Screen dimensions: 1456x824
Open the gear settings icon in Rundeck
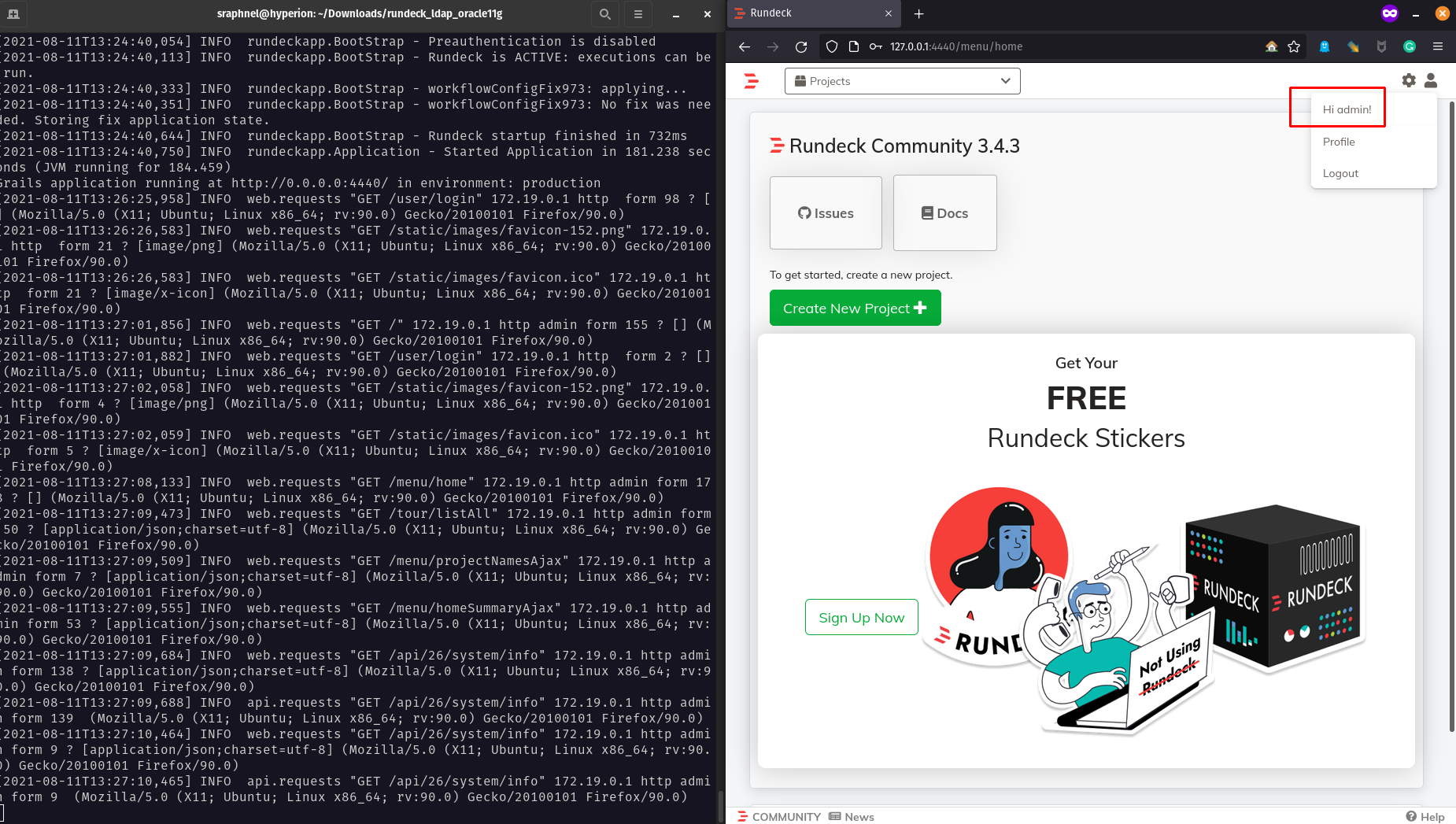pyautogui.click(x=1408, y=79)
